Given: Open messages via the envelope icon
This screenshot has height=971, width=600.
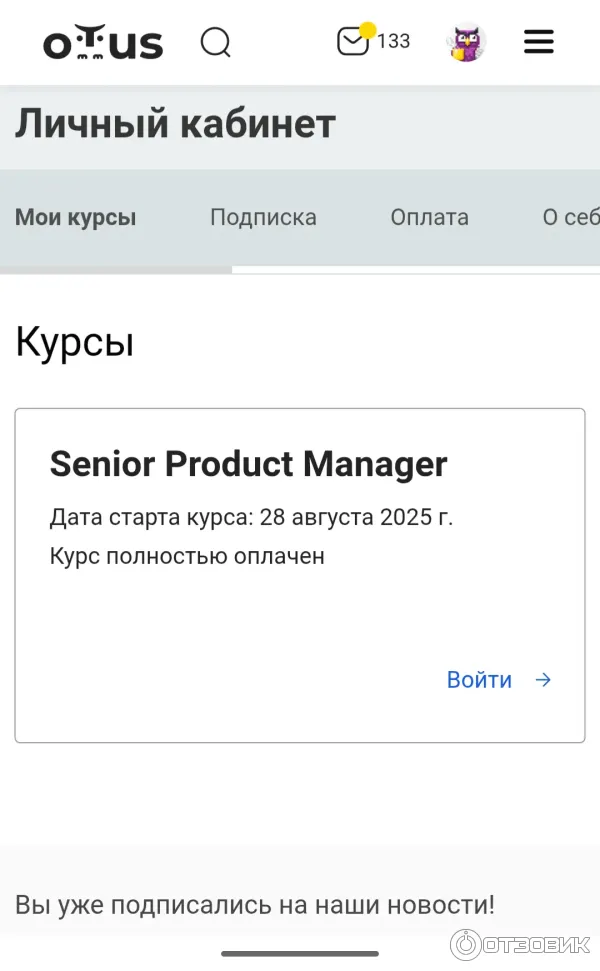Looking at the screenshot, I should [352, 42].
